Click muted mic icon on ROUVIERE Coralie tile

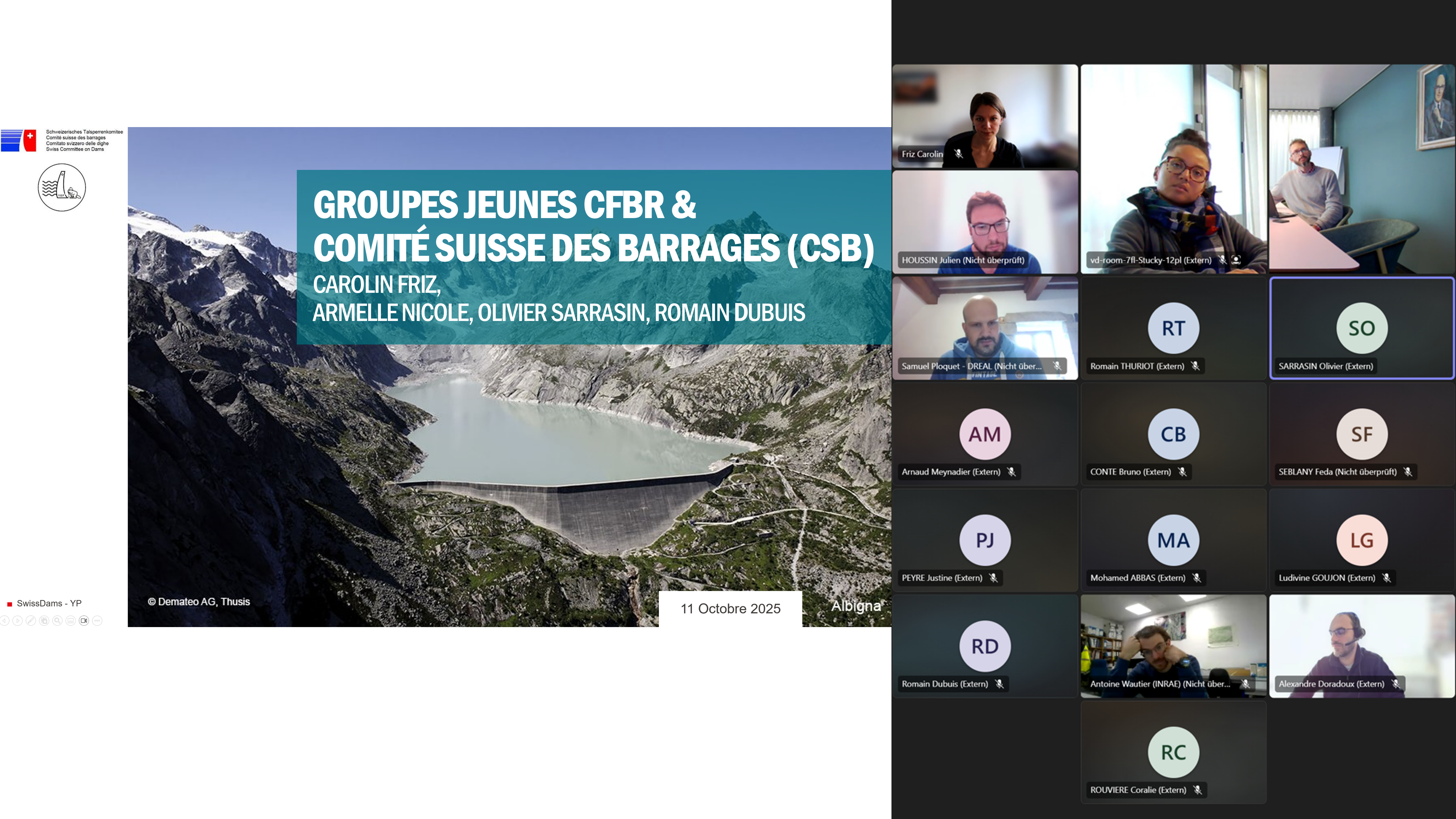pyautogui.click(x=1197, y=790)
